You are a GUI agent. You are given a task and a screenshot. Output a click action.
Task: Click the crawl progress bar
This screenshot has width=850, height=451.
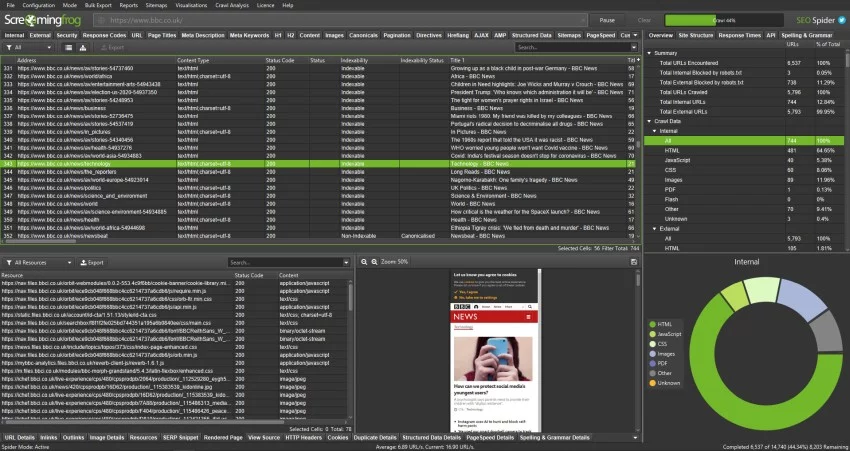point(724,21)
